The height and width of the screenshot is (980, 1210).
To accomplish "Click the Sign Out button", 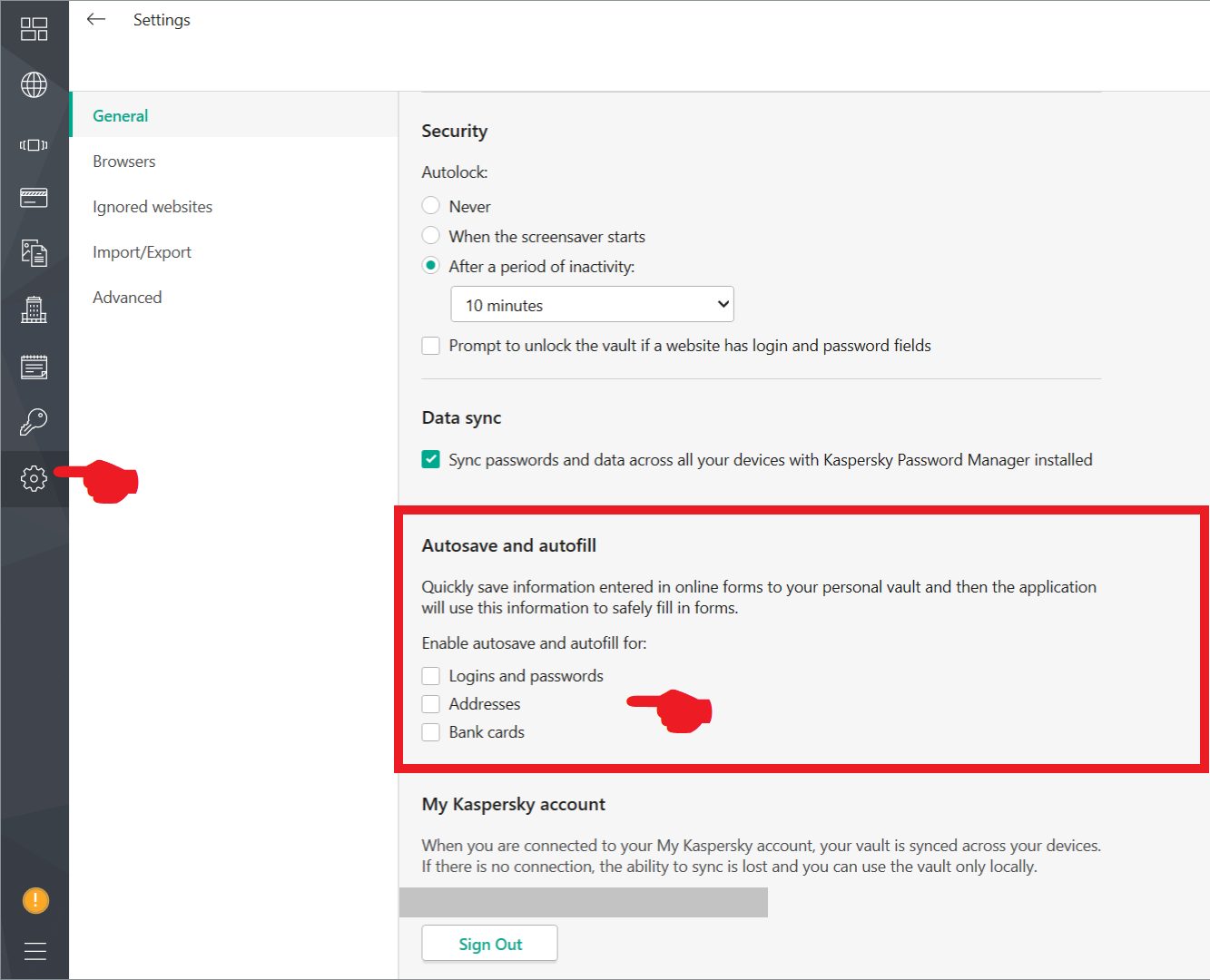I will tap(489, 944).
